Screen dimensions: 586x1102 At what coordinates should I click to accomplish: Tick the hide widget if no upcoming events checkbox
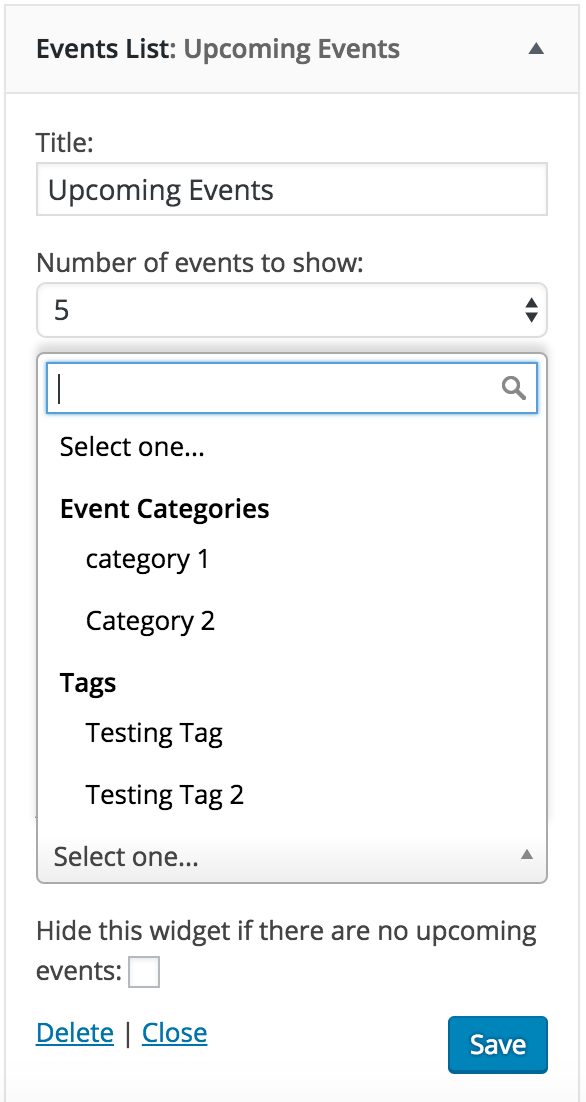(144, 972)
